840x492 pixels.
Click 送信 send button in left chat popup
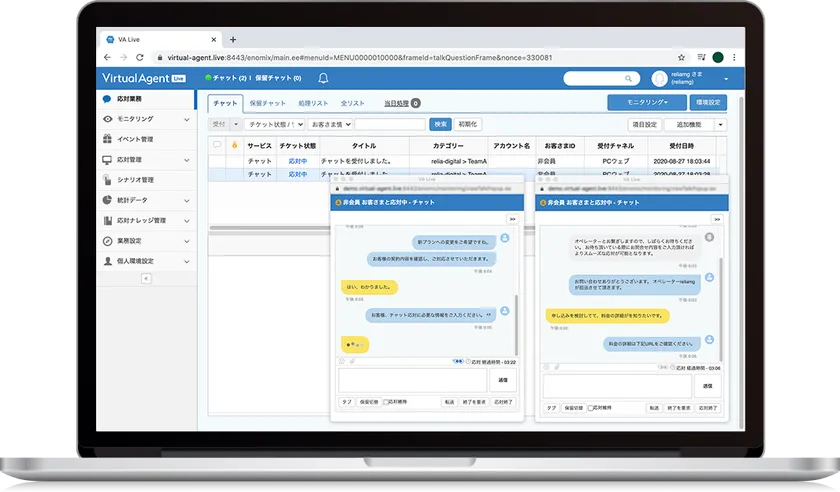503,380
